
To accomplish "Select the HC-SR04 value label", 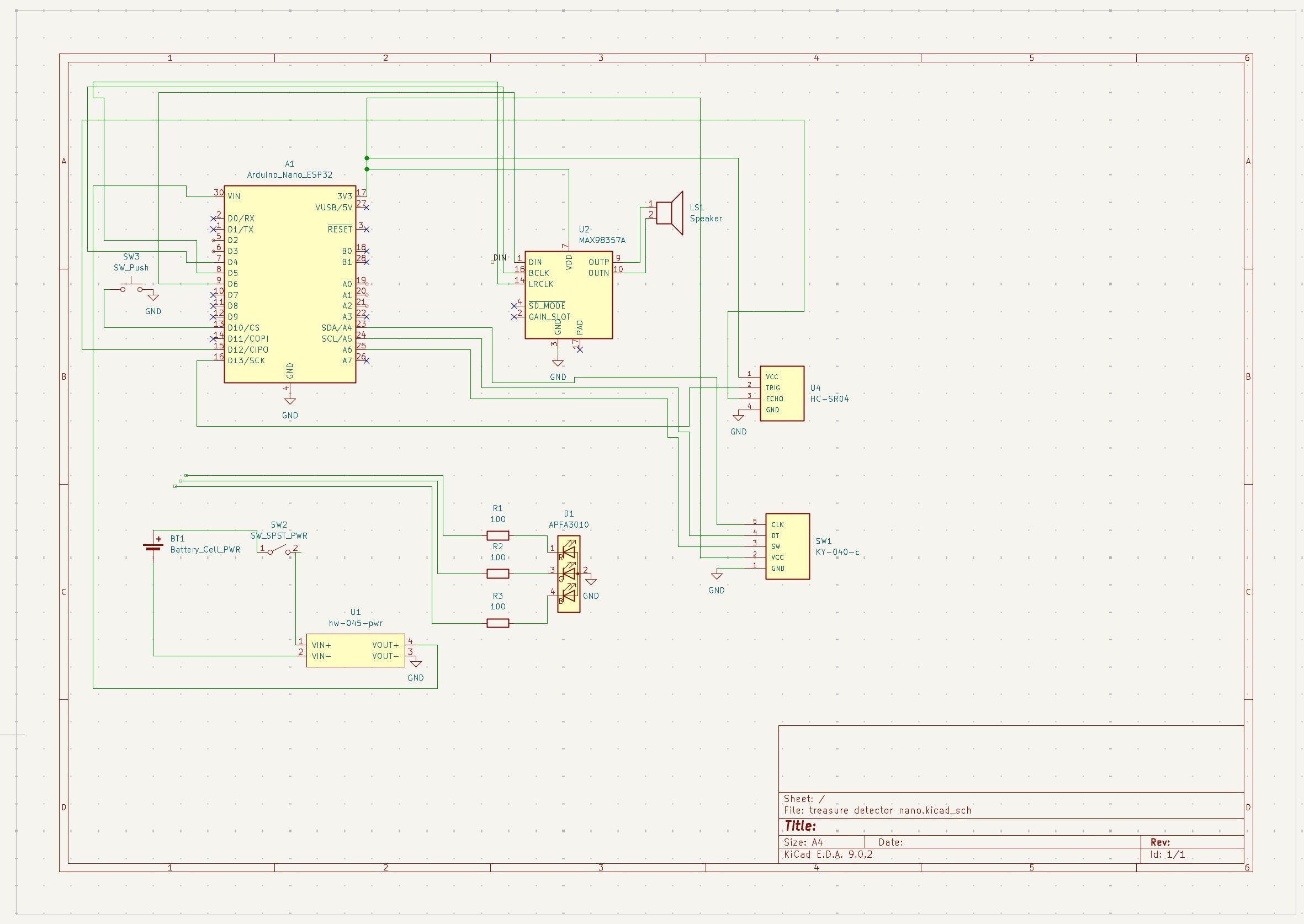I will point(830,399).
